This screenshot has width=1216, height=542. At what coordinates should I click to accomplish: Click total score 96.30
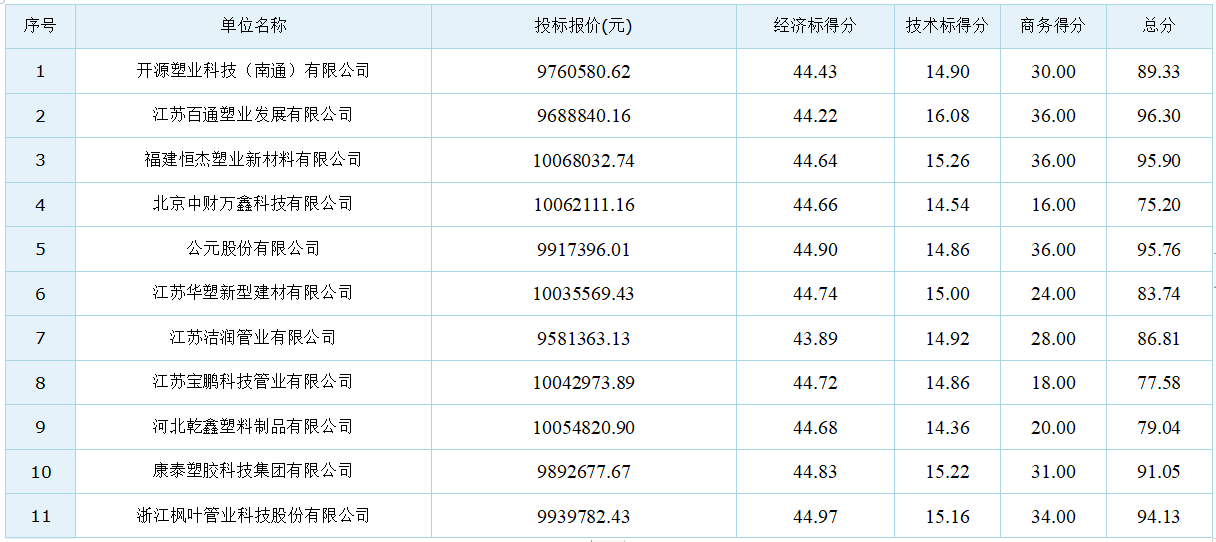coord(1159,116)
